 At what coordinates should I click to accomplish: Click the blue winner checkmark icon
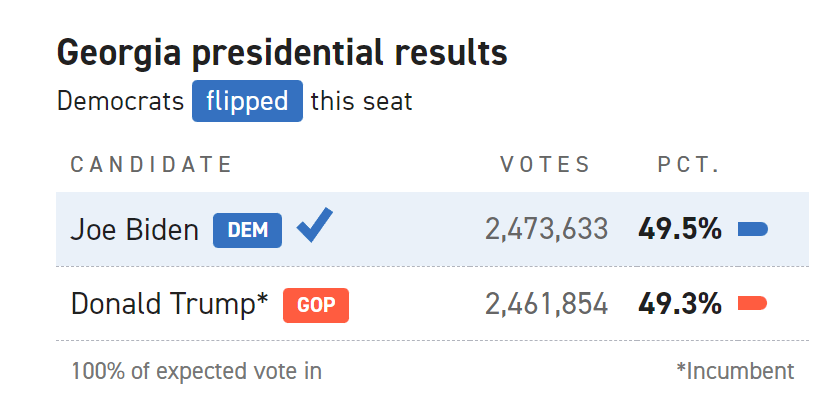(x=314, y=227)
